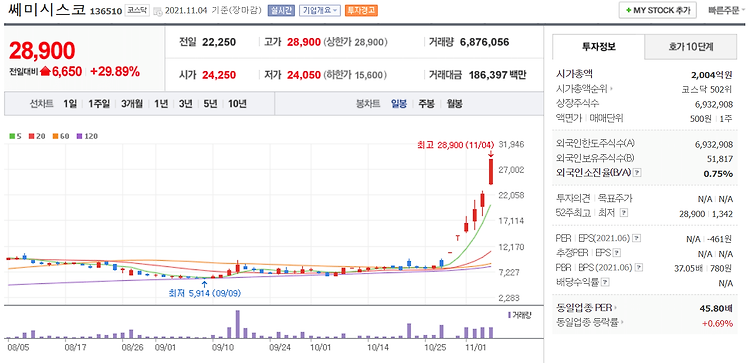Click help icon next to 추정PER EPS
The width and height of the screenshot is (750, 363).
point(617,253)
